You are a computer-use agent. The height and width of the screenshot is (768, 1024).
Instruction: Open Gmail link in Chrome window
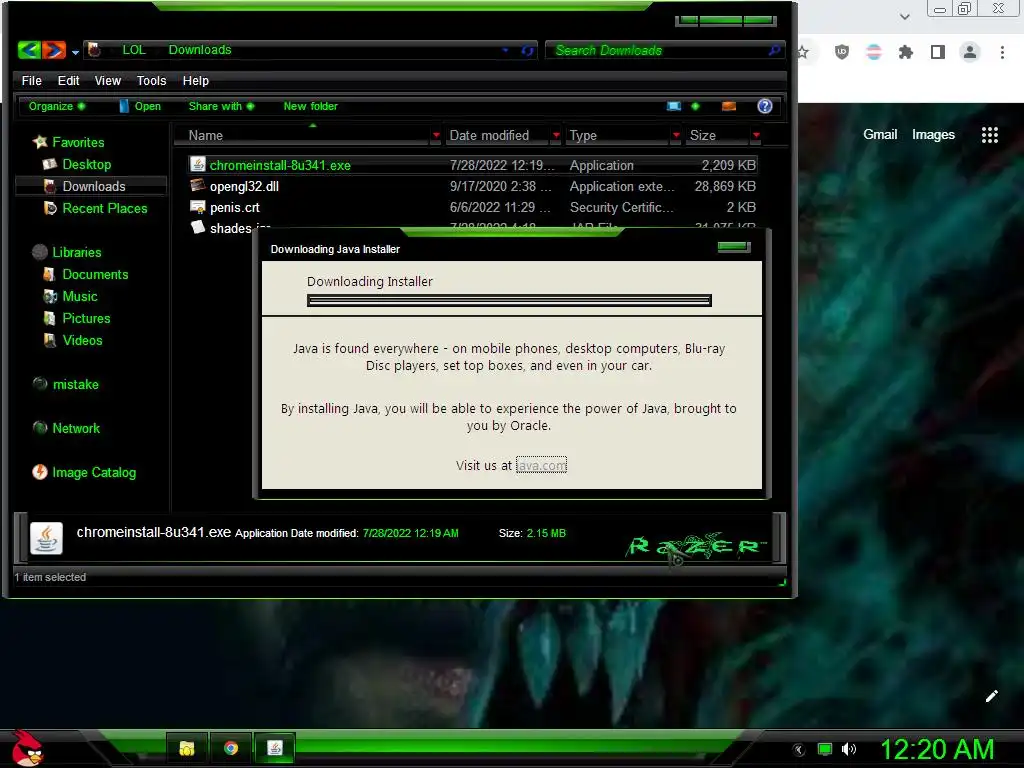coord(880,135)
